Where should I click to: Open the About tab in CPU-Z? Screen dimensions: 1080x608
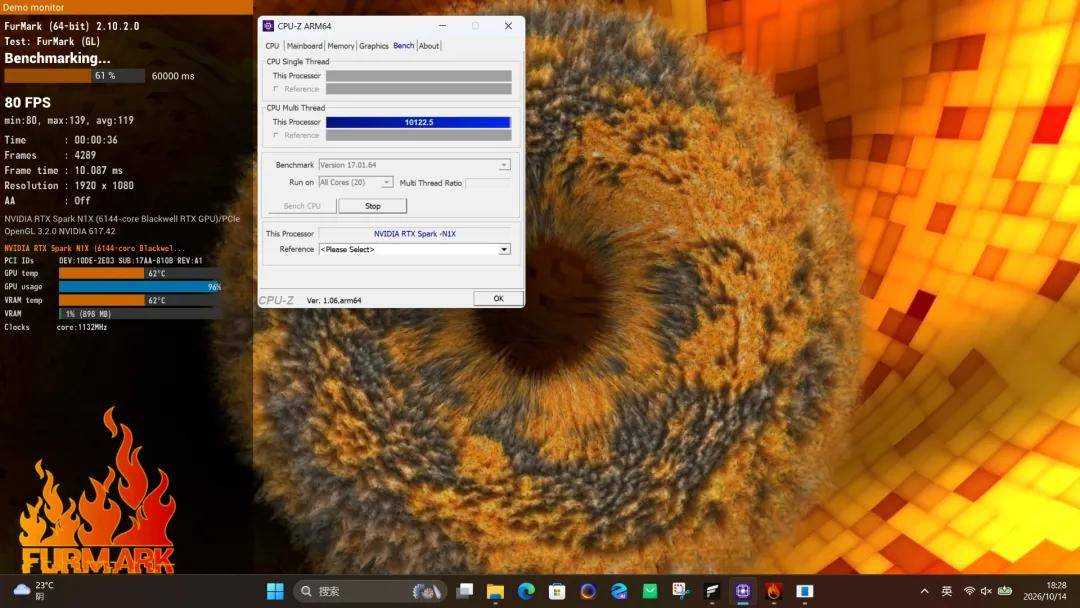(x=428, y=46)
